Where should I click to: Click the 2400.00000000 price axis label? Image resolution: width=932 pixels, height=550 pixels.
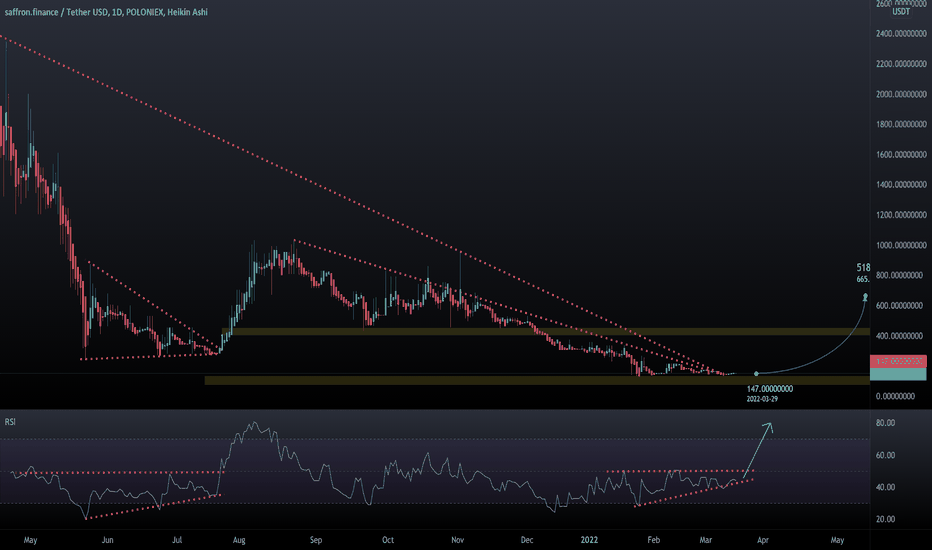pos(901,34)
